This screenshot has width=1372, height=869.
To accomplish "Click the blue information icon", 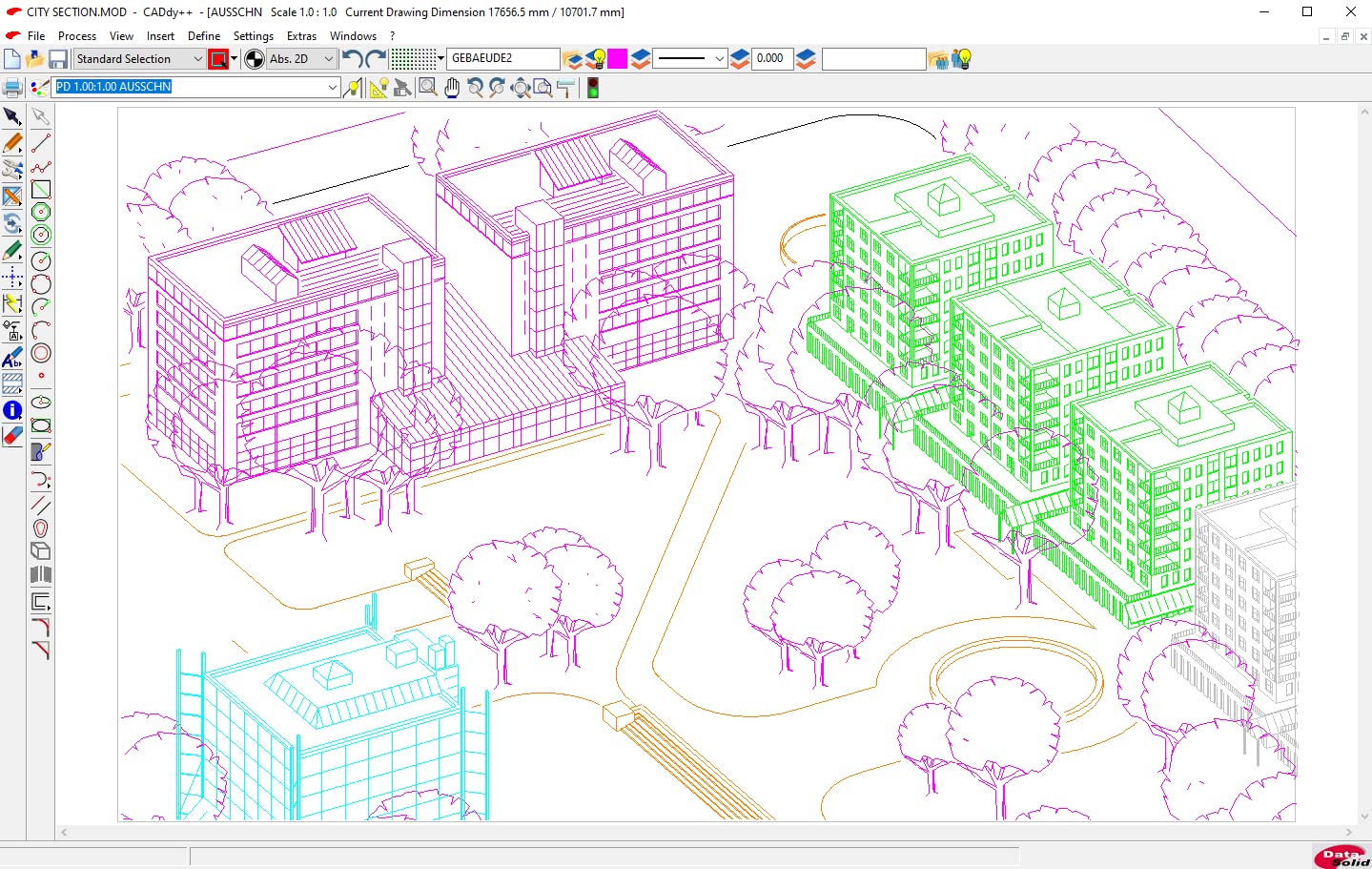I will 12,410.
